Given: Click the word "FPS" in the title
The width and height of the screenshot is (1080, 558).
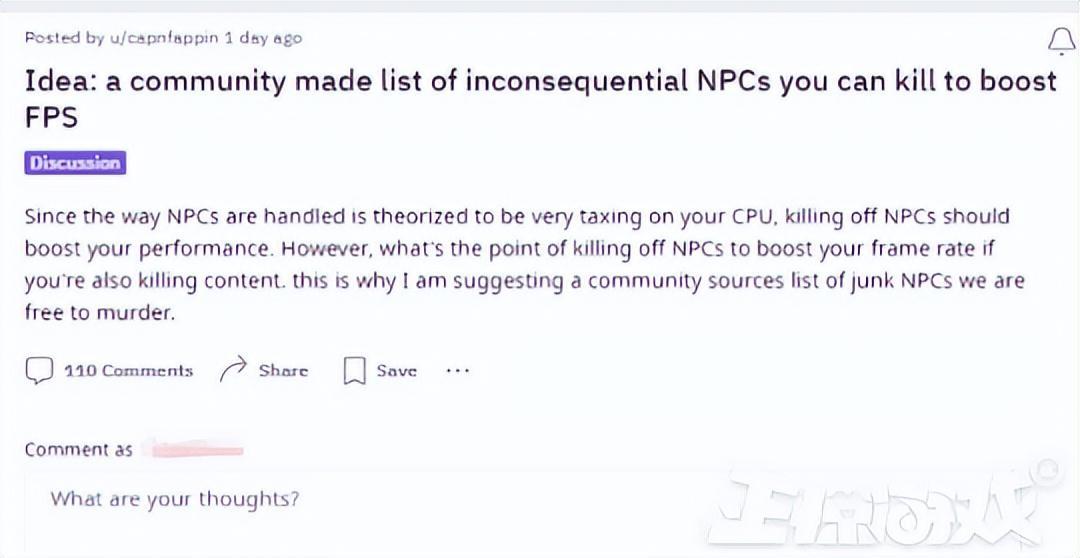Looking at the screenshot, I should pos(52,117).
